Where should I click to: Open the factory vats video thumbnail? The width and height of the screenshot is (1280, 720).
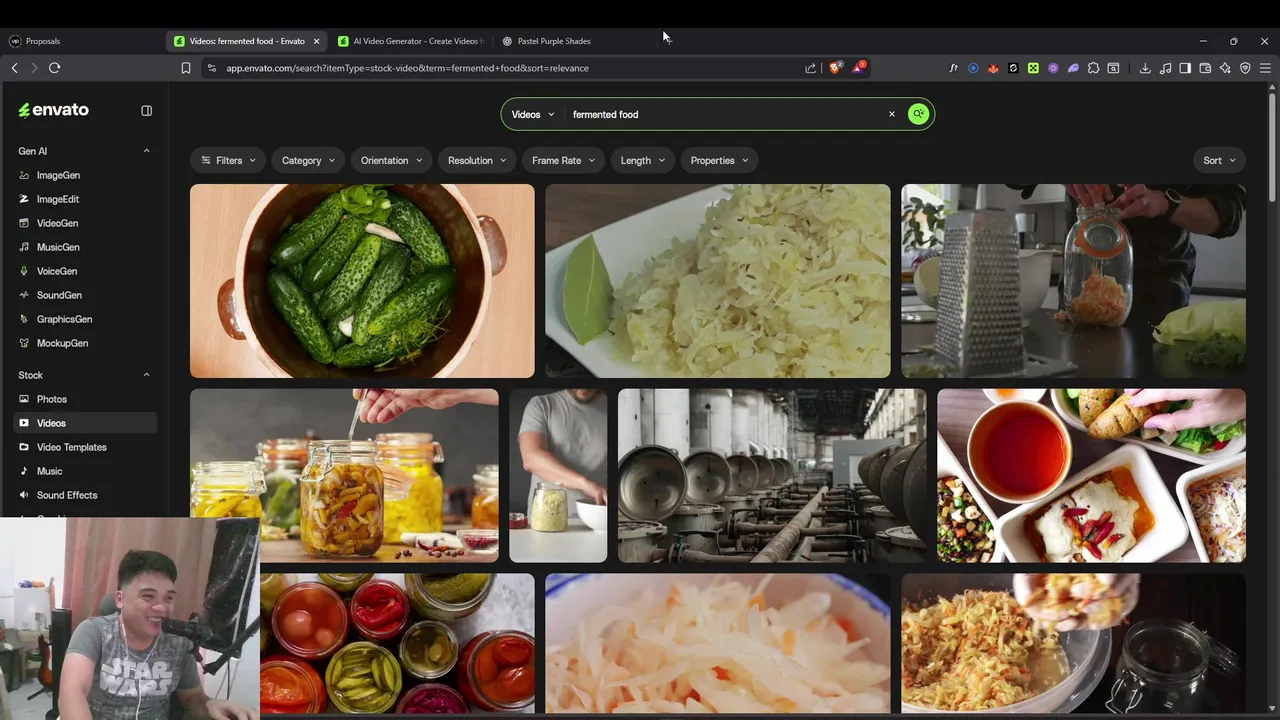[772, 475]
